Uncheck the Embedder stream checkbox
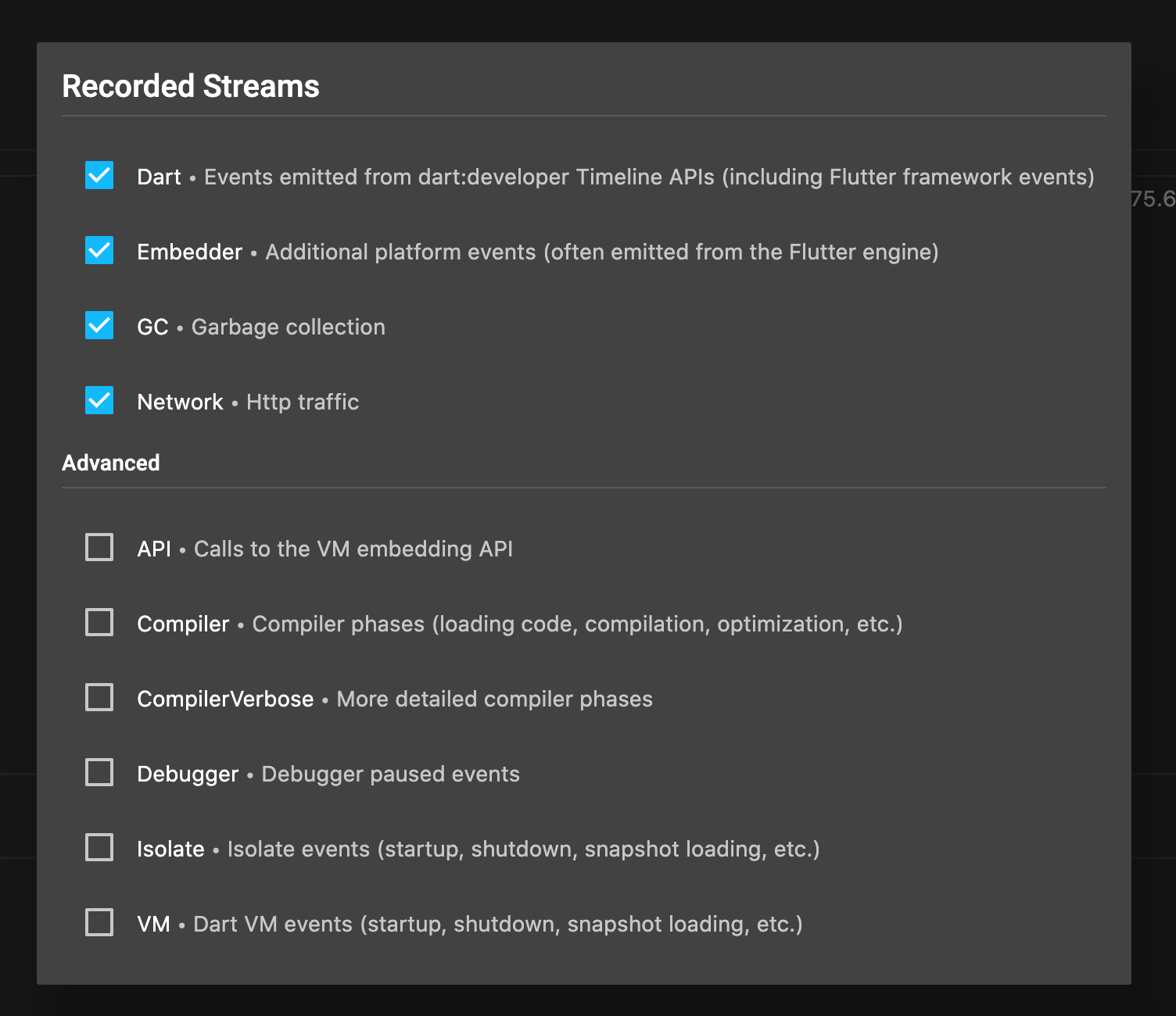 click(99, 251)
